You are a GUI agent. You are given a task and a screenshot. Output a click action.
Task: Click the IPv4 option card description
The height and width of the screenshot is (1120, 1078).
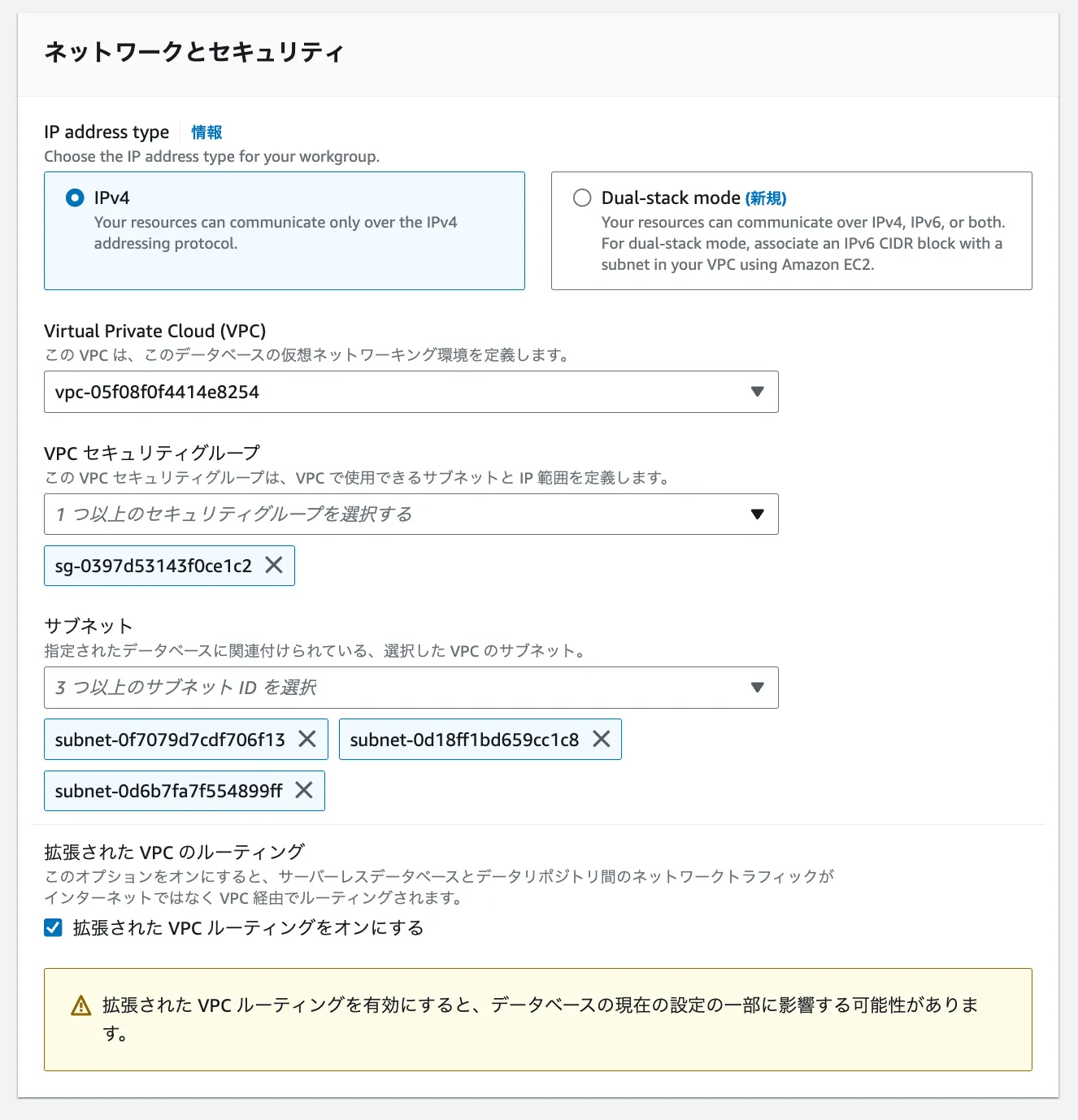tap(275, 232)
